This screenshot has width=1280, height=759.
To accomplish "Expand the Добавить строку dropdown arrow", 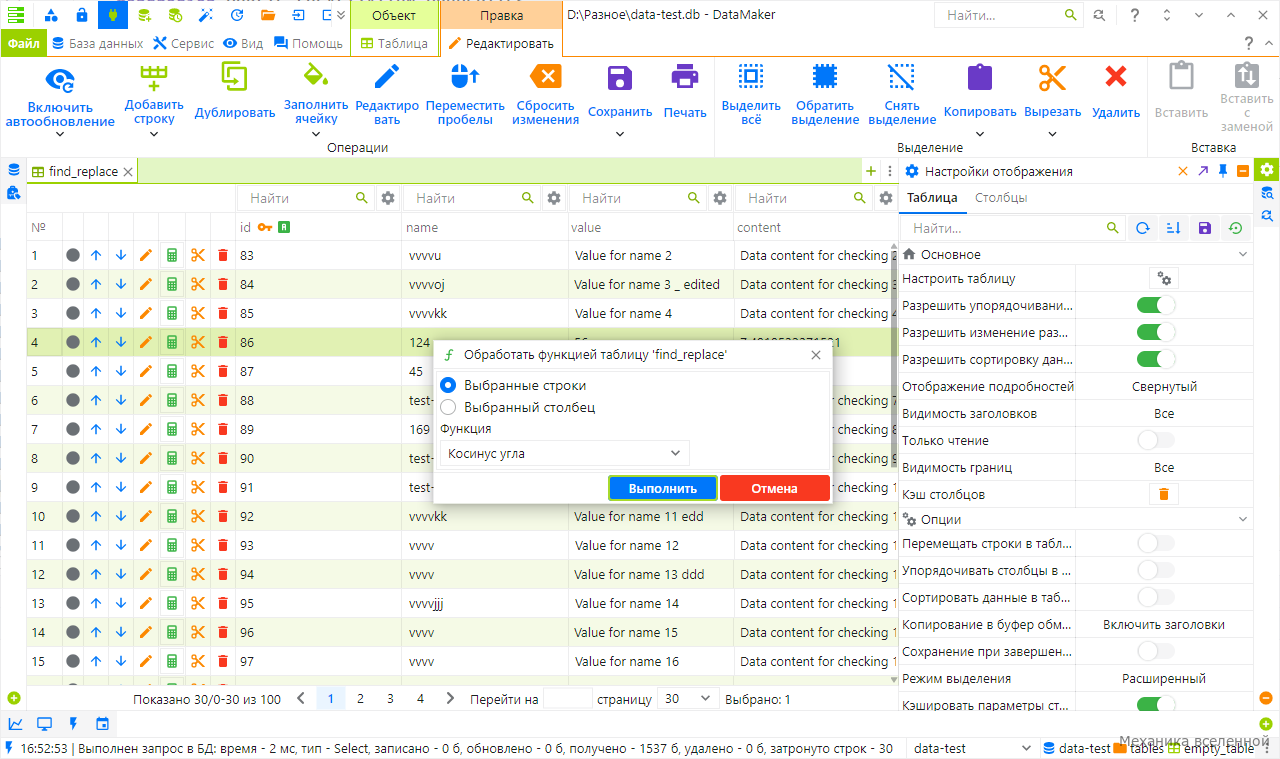I will coord(154,133).
